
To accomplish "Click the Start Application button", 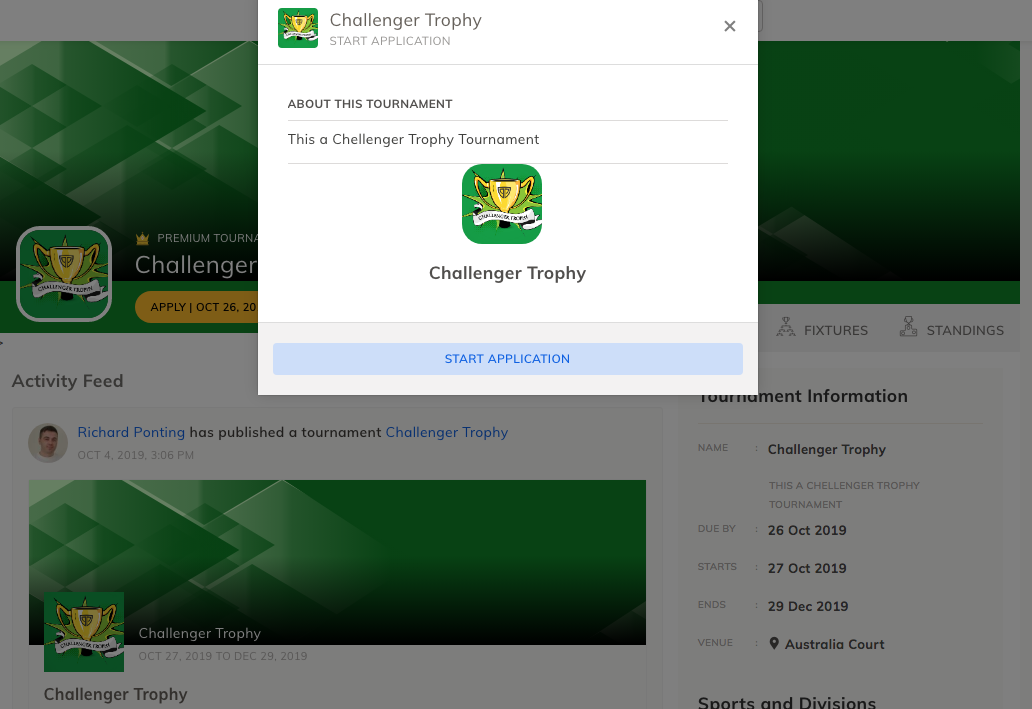I will point(507,359).
